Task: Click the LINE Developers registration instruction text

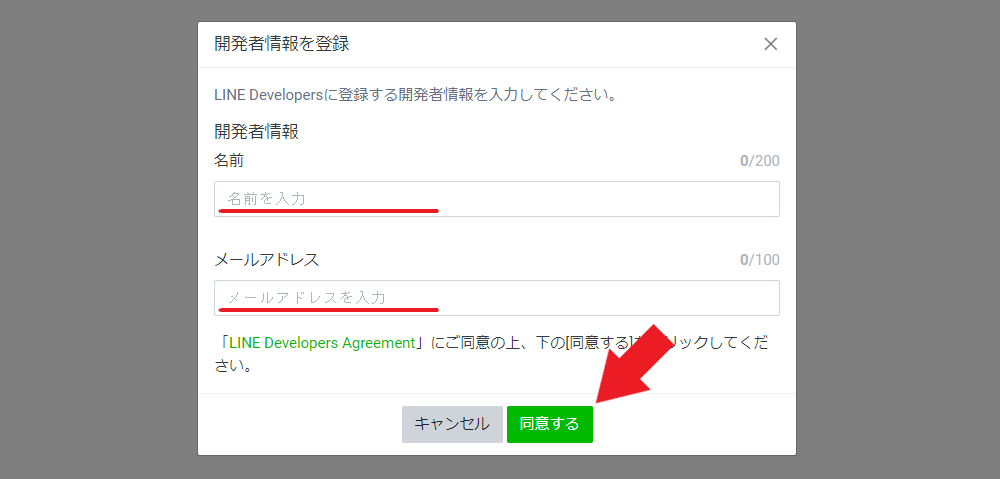Action: (x=414, y=96)
